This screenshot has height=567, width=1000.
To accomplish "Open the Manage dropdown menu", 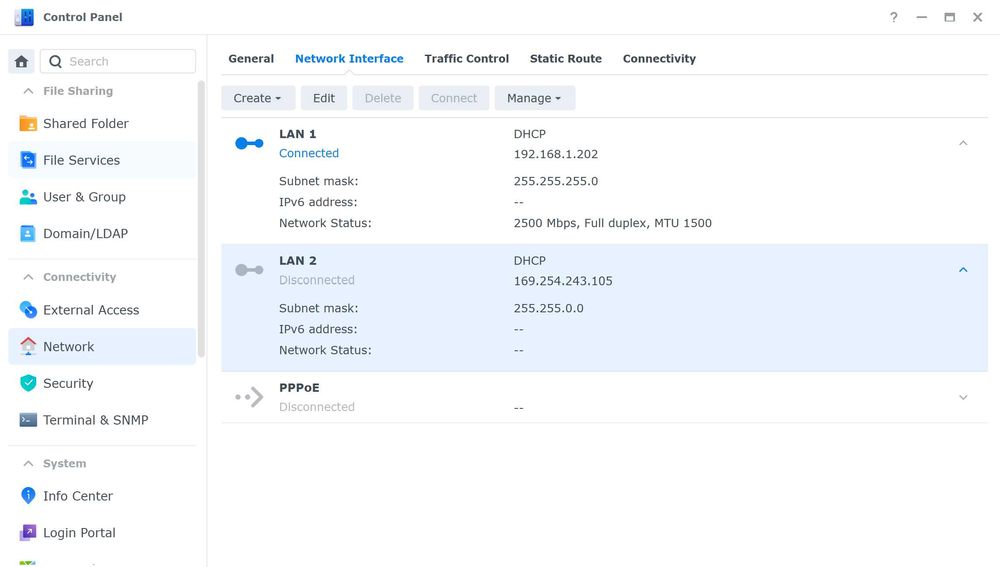I will (534, 98).
